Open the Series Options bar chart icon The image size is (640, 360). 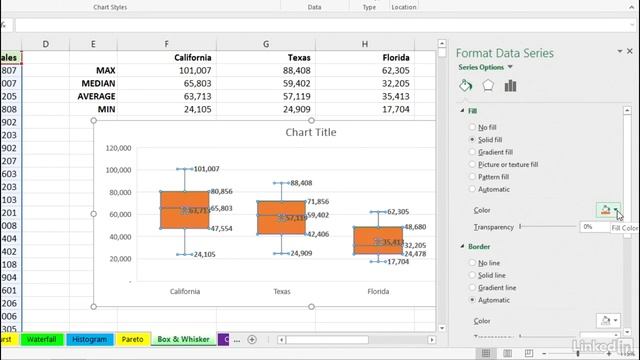510,86
